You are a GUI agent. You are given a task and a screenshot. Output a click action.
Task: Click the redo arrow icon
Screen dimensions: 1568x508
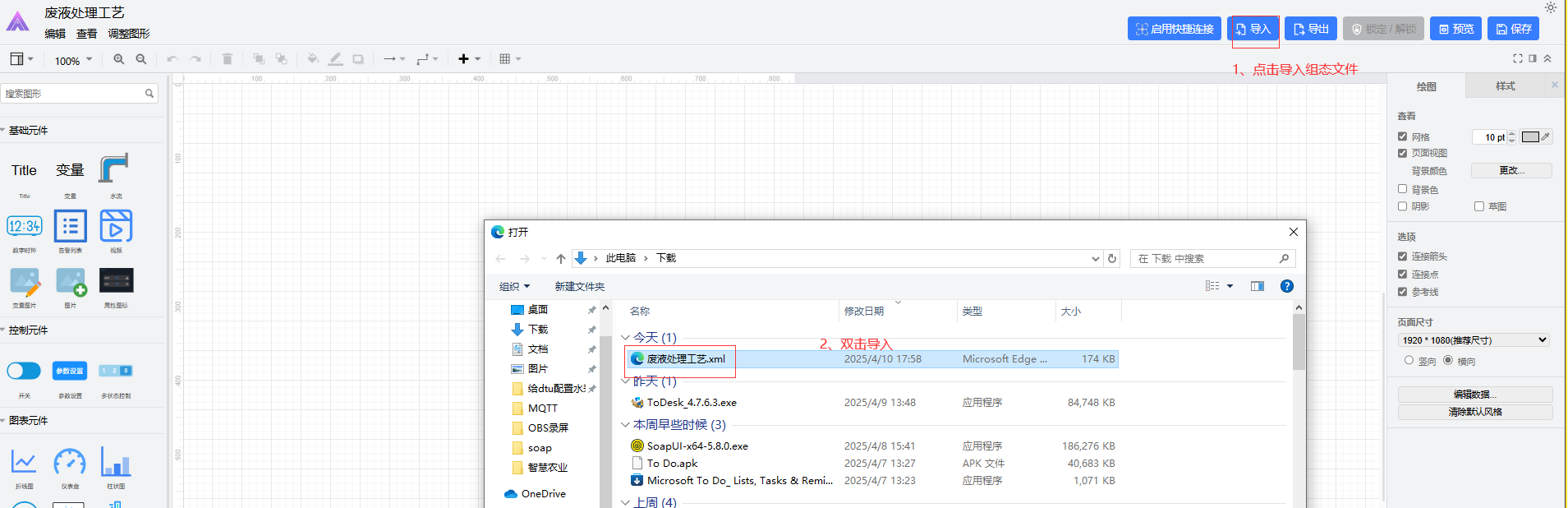(x=195, y=59)
